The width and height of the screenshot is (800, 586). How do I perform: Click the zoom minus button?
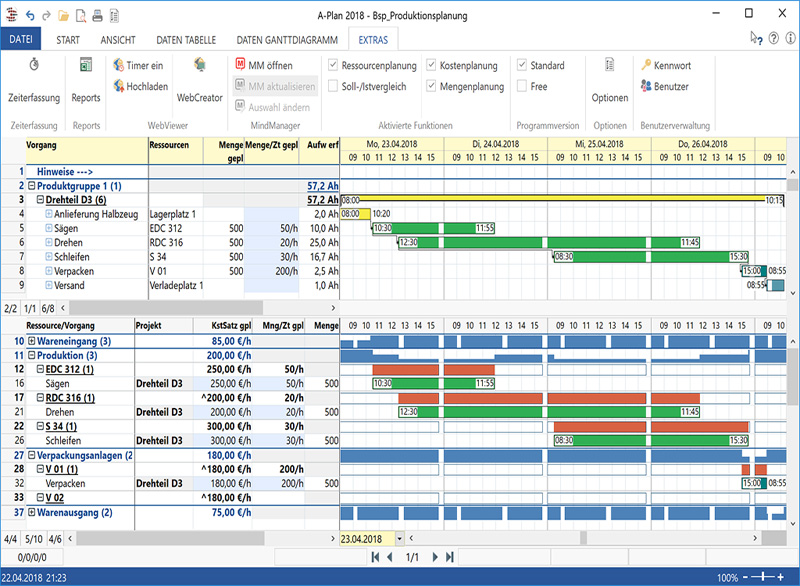745,577
